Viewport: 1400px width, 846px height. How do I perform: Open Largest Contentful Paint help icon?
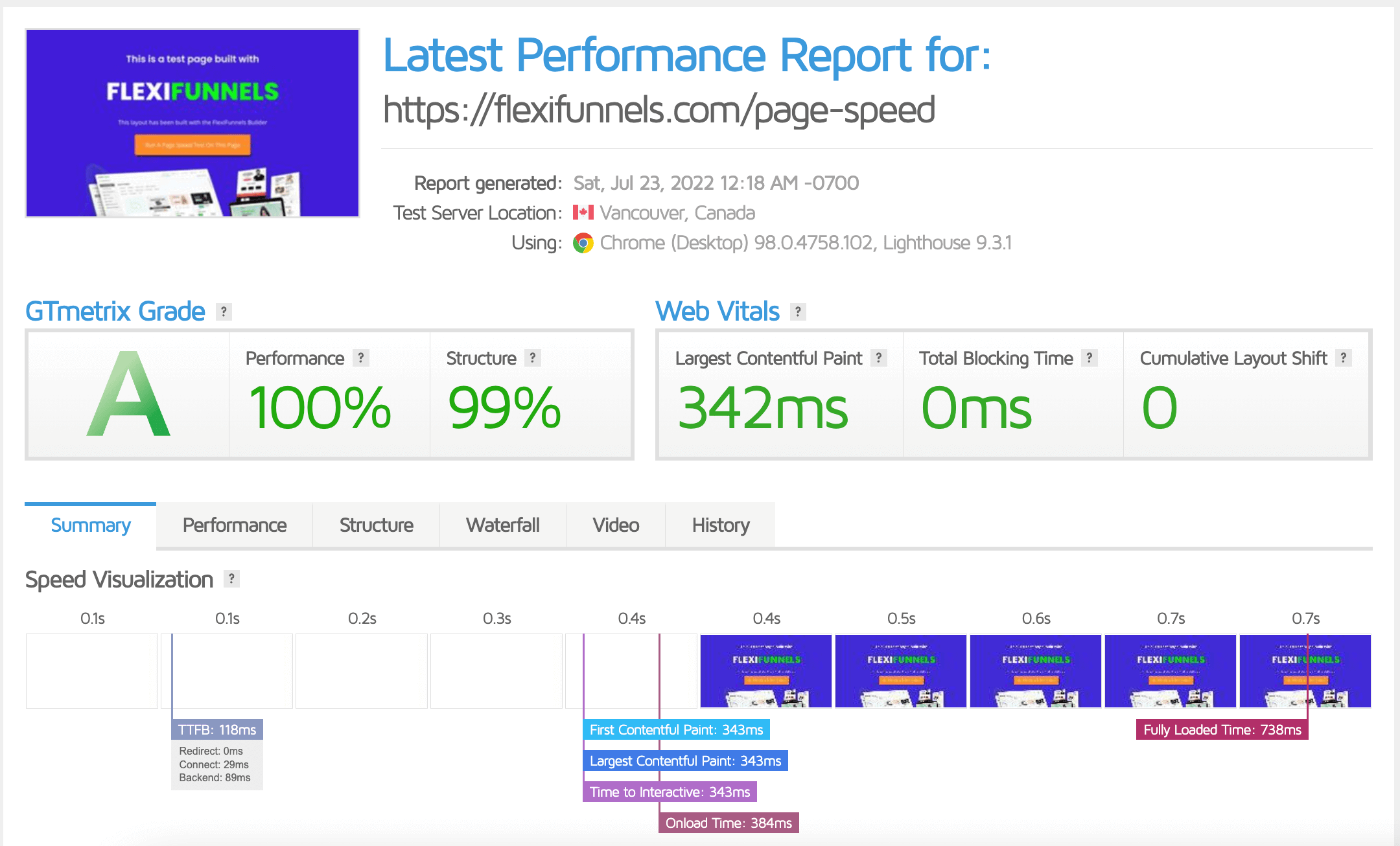click(879, 358)
